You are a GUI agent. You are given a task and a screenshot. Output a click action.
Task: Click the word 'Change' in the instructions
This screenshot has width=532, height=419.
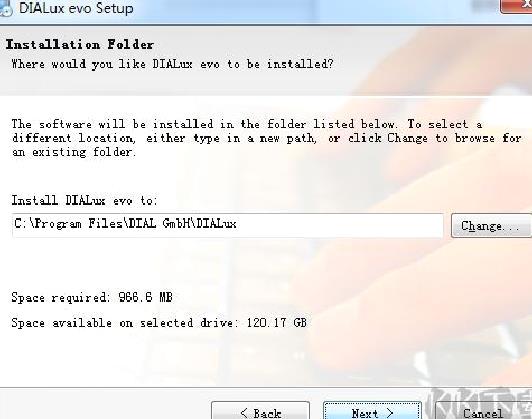[x=407, y=138]
